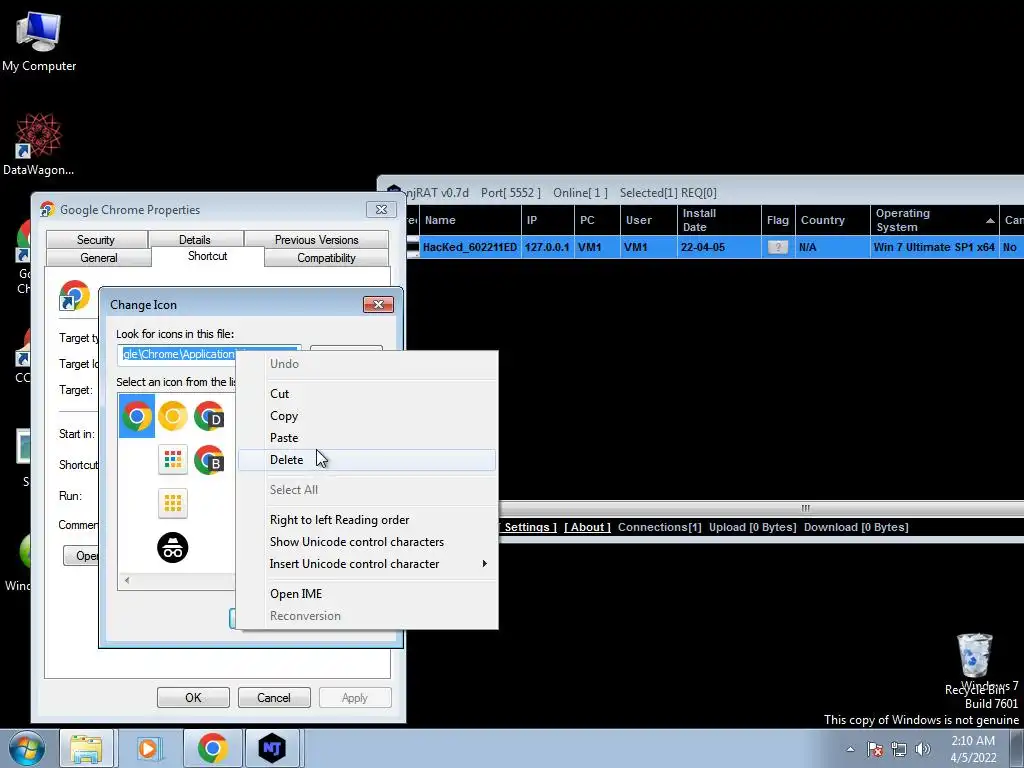Select Show Unicode control characters
Viewport: 1024px width, 768px height.
pos(366,542)
